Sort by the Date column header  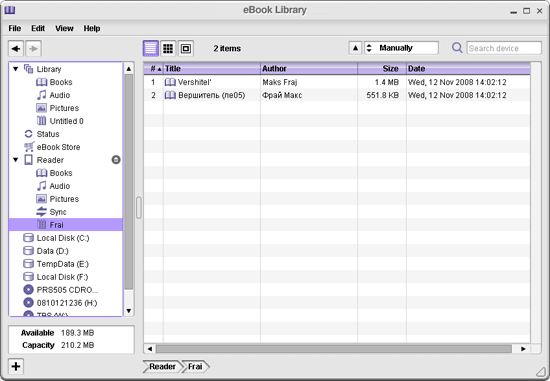tap(468, 69)
